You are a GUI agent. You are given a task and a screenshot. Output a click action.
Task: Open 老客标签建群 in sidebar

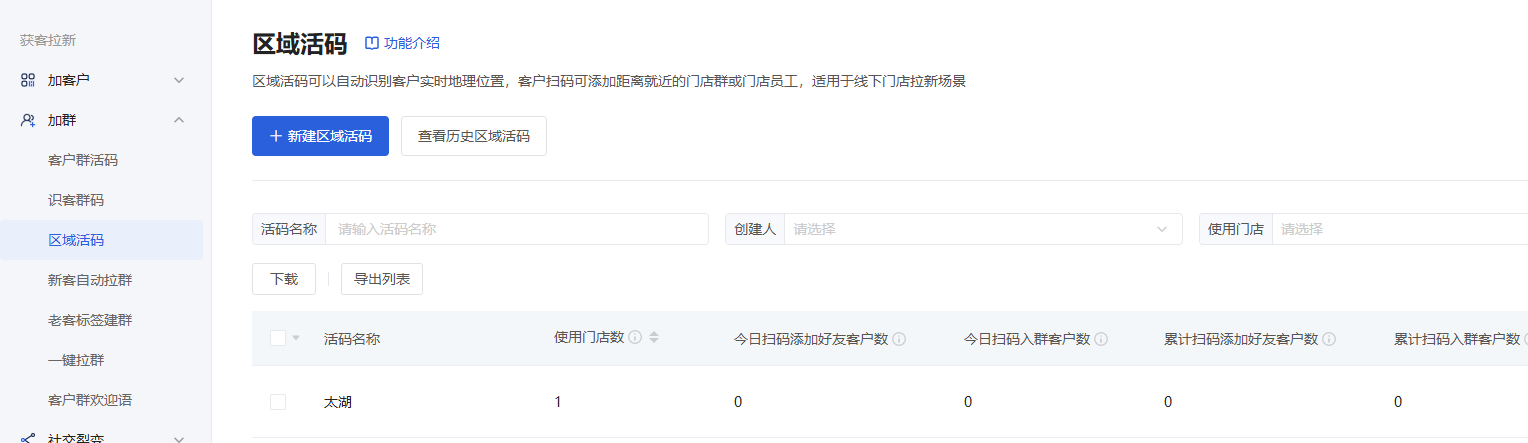(90, 320)
